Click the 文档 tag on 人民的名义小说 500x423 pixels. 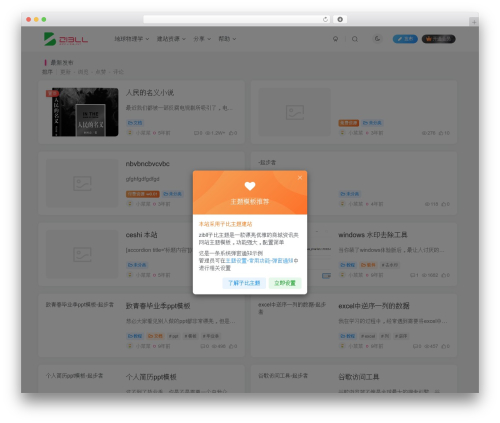pos(135,123)
